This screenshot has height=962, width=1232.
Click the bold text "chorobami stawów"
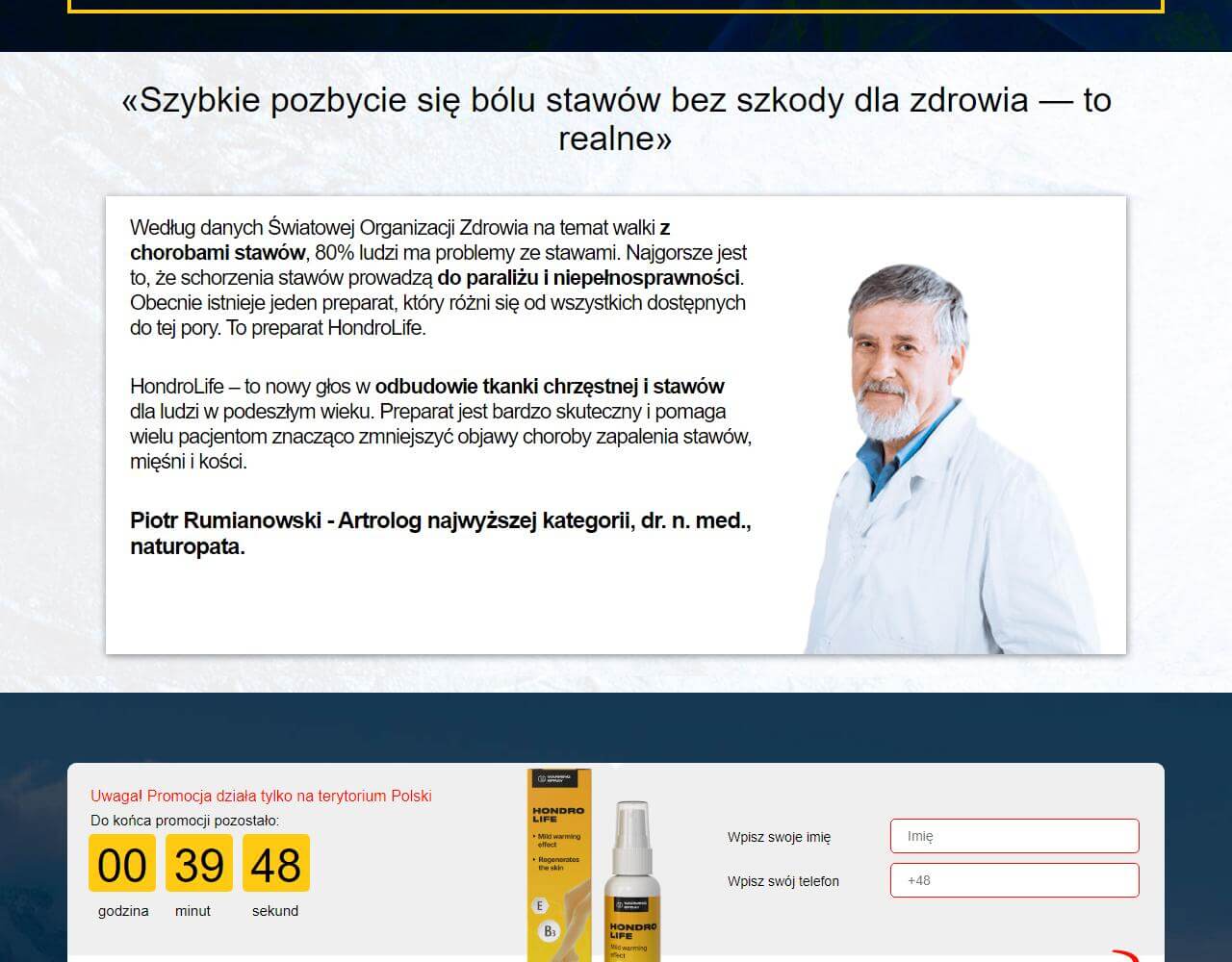pos(218,253)
